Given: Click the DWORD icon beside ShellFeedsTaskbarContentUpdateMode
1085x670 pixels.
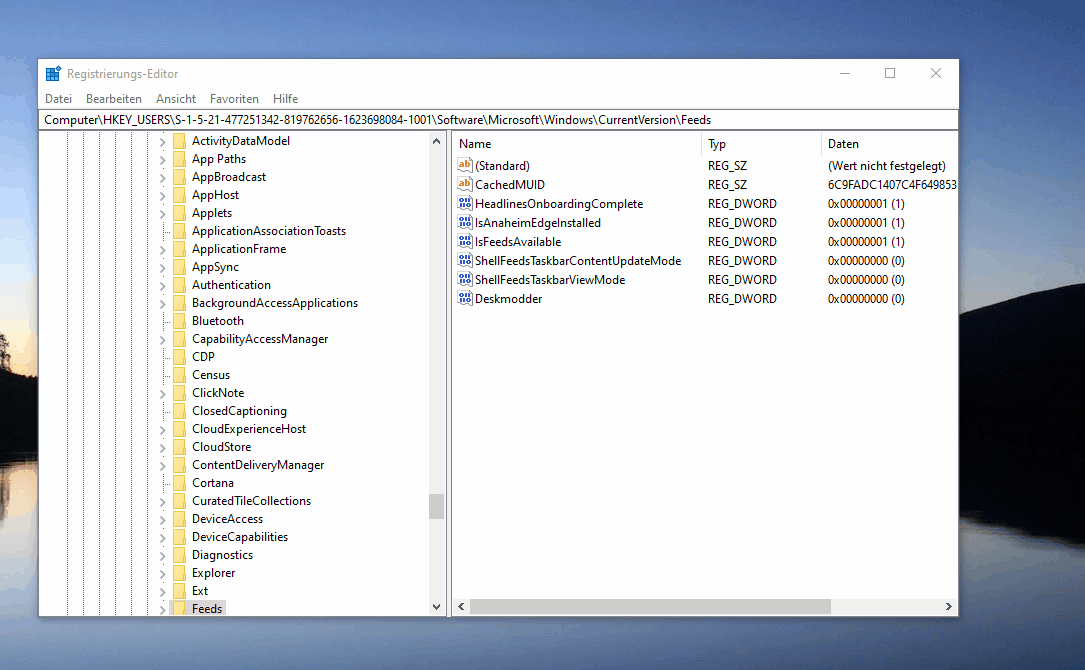Looking at the screenshot, I should pos(465,260).
